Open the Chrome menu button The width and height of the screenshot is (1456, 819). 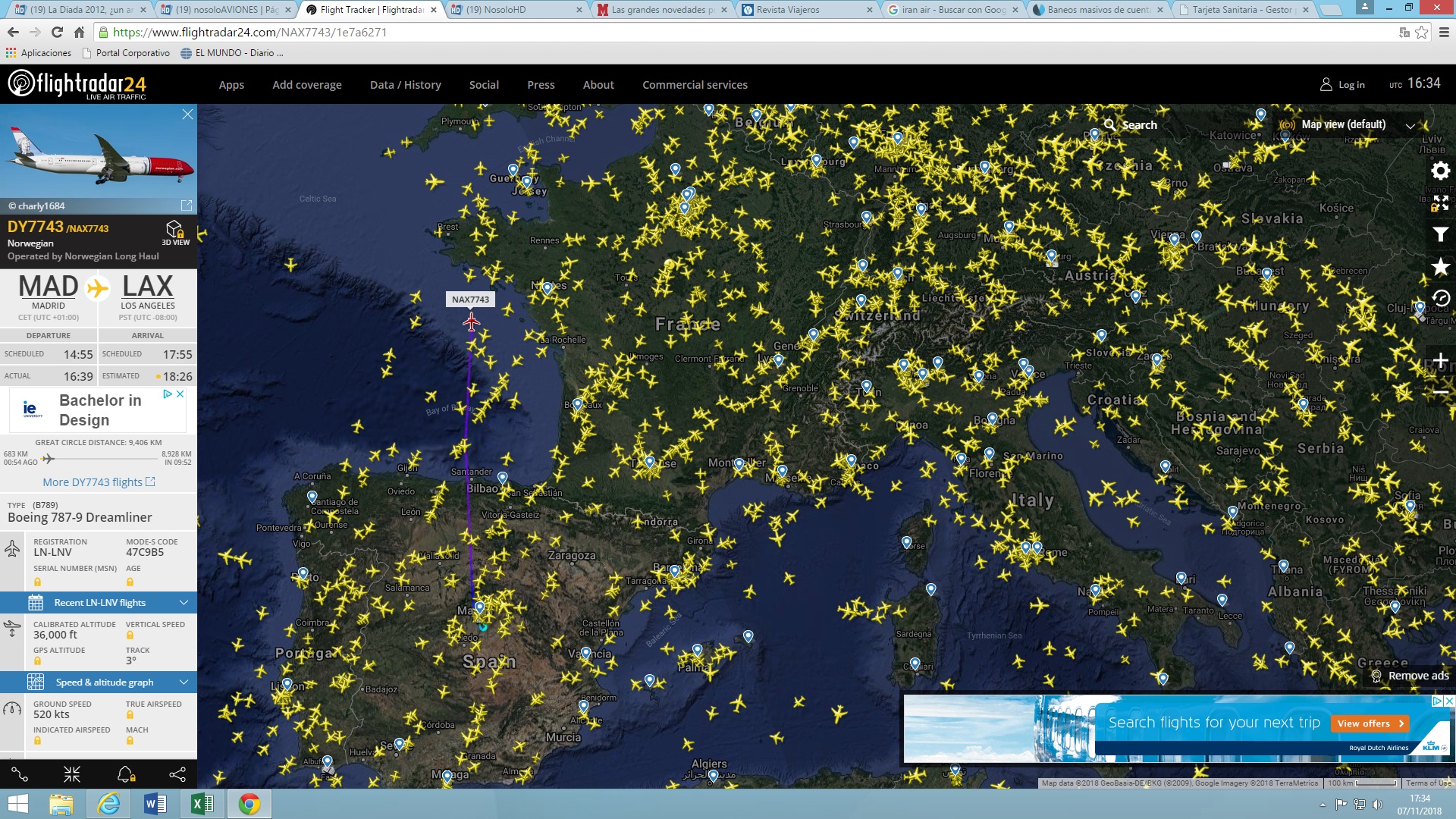1444,32
